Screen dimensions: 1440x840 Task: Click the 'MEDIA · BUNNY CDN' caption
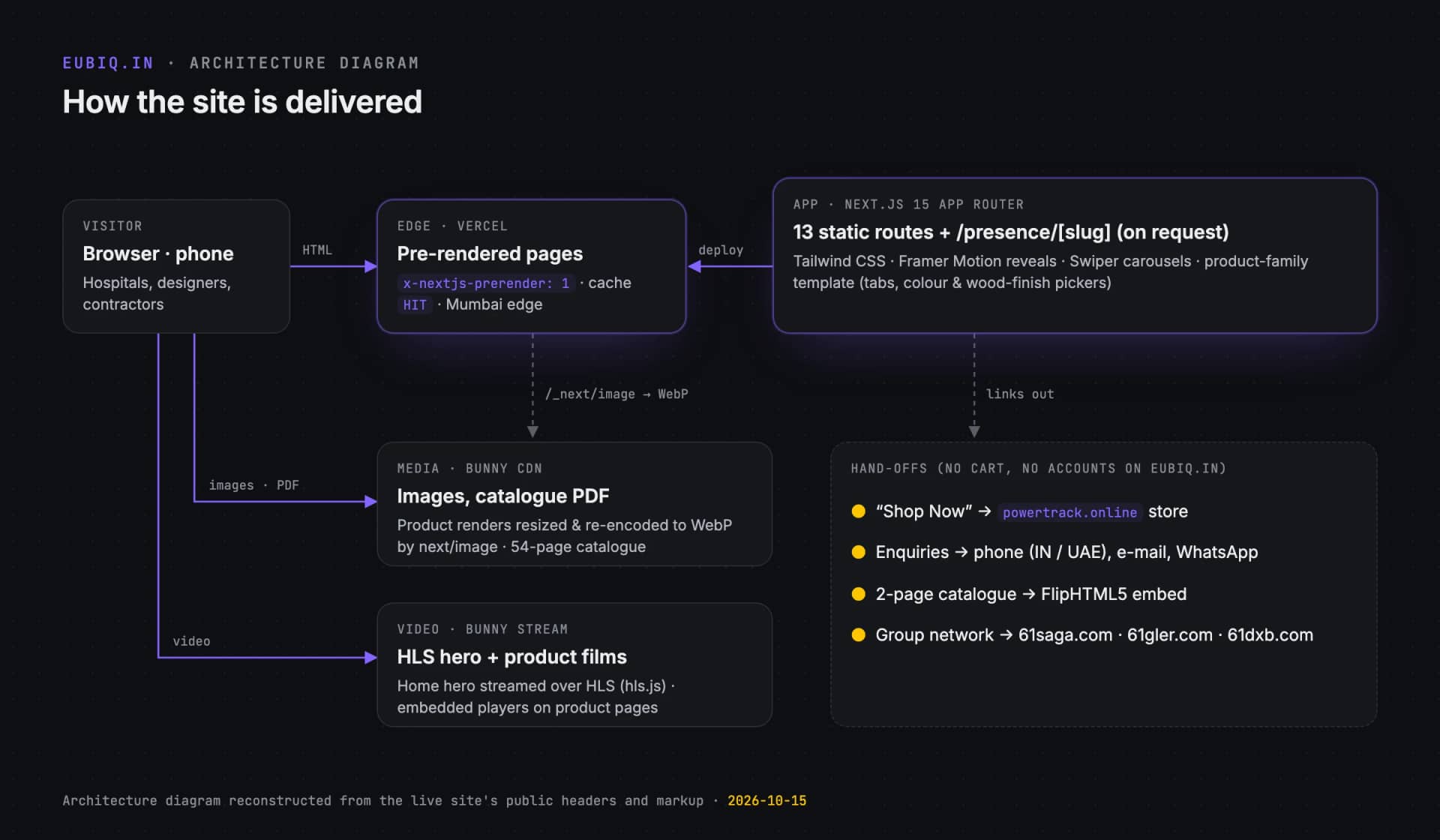click(469, 468)
